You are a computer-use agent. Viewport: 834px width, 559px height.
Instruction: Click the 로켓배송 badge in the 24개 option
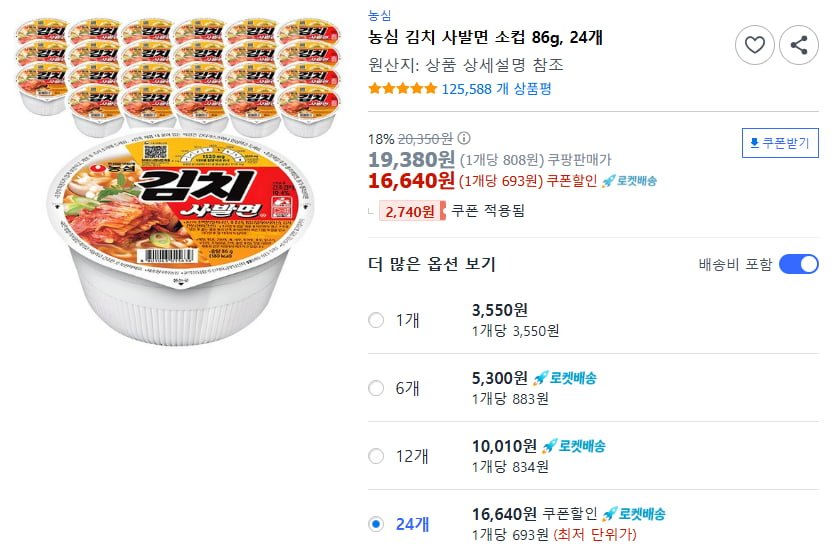(634, 514)
